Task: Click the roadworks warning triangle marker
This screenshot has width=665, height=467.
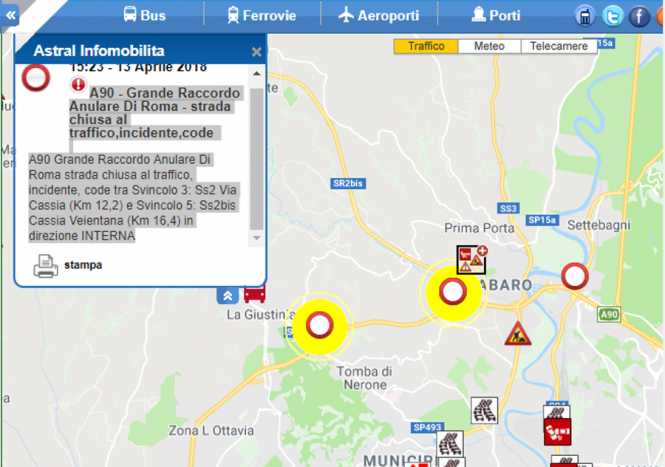Action: tap(517, 333)
